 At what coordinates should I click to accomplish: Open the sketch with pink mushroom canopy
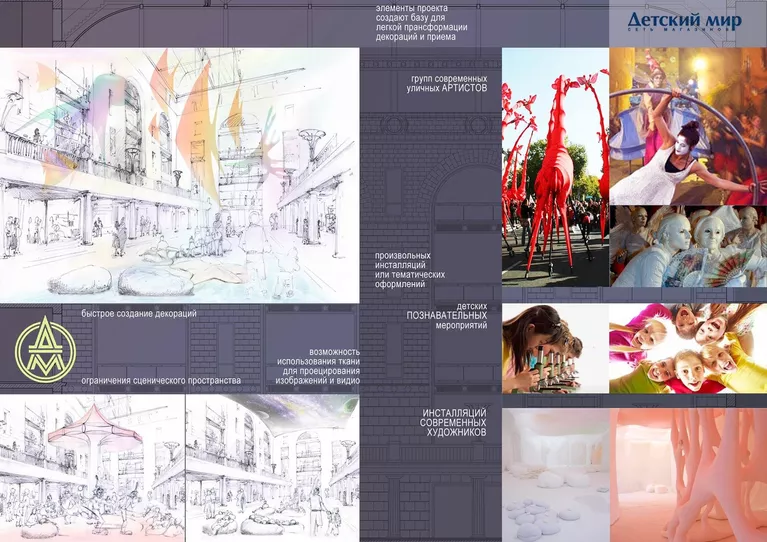point(92,468)
